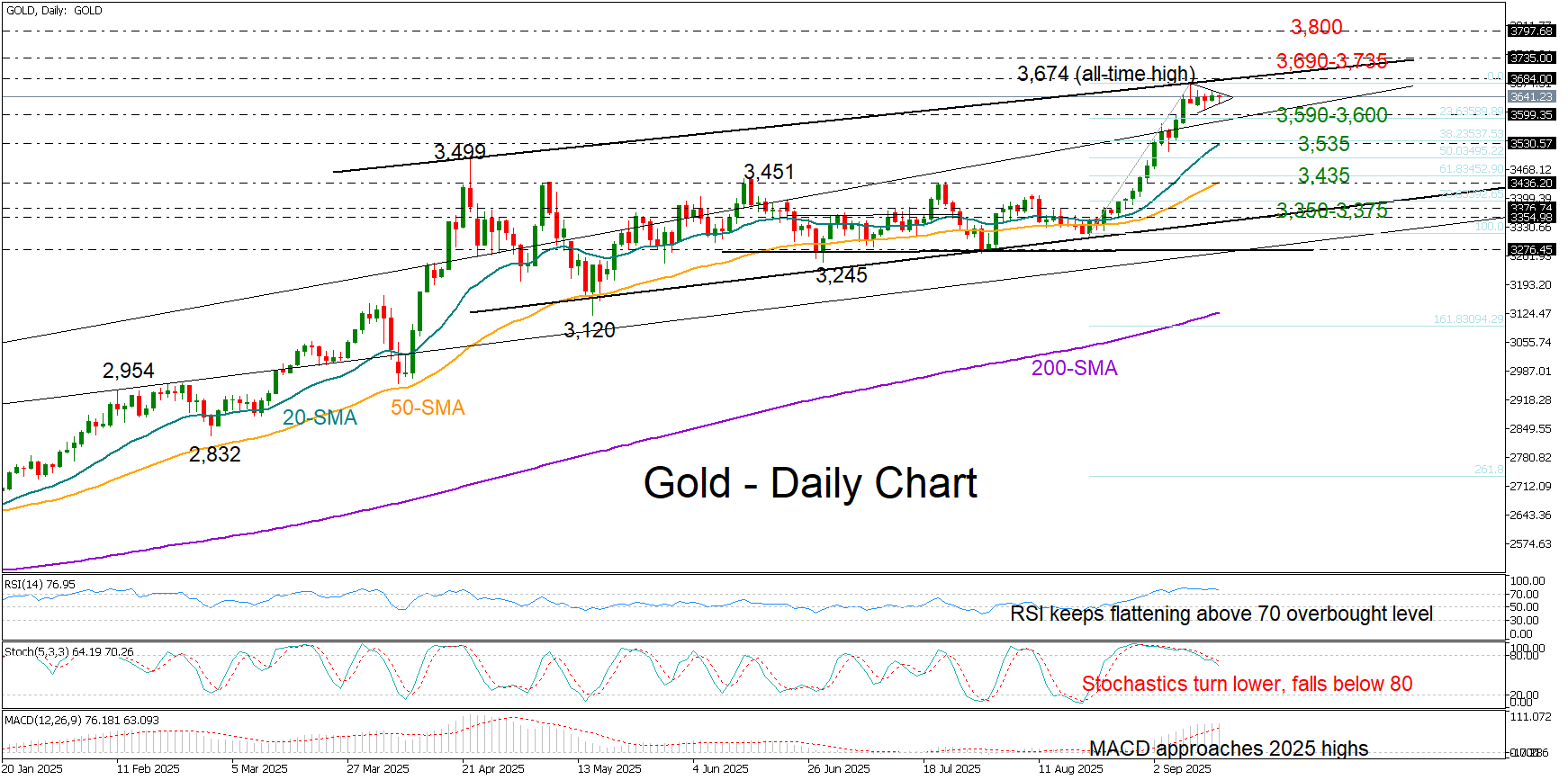Click the GOLD, Daily symbol title
The width and height of the screenshot is (1568, 780).
point(54,11)
